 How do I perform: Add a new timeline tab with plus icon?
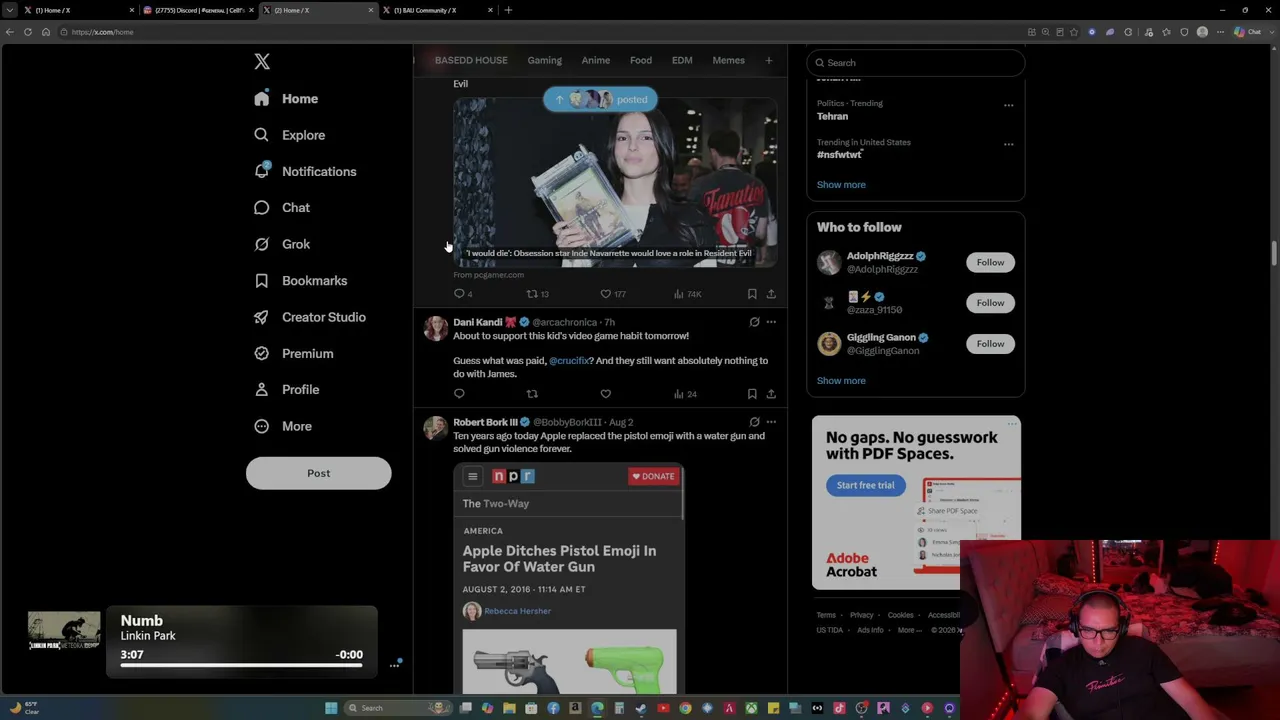[768, 60]
